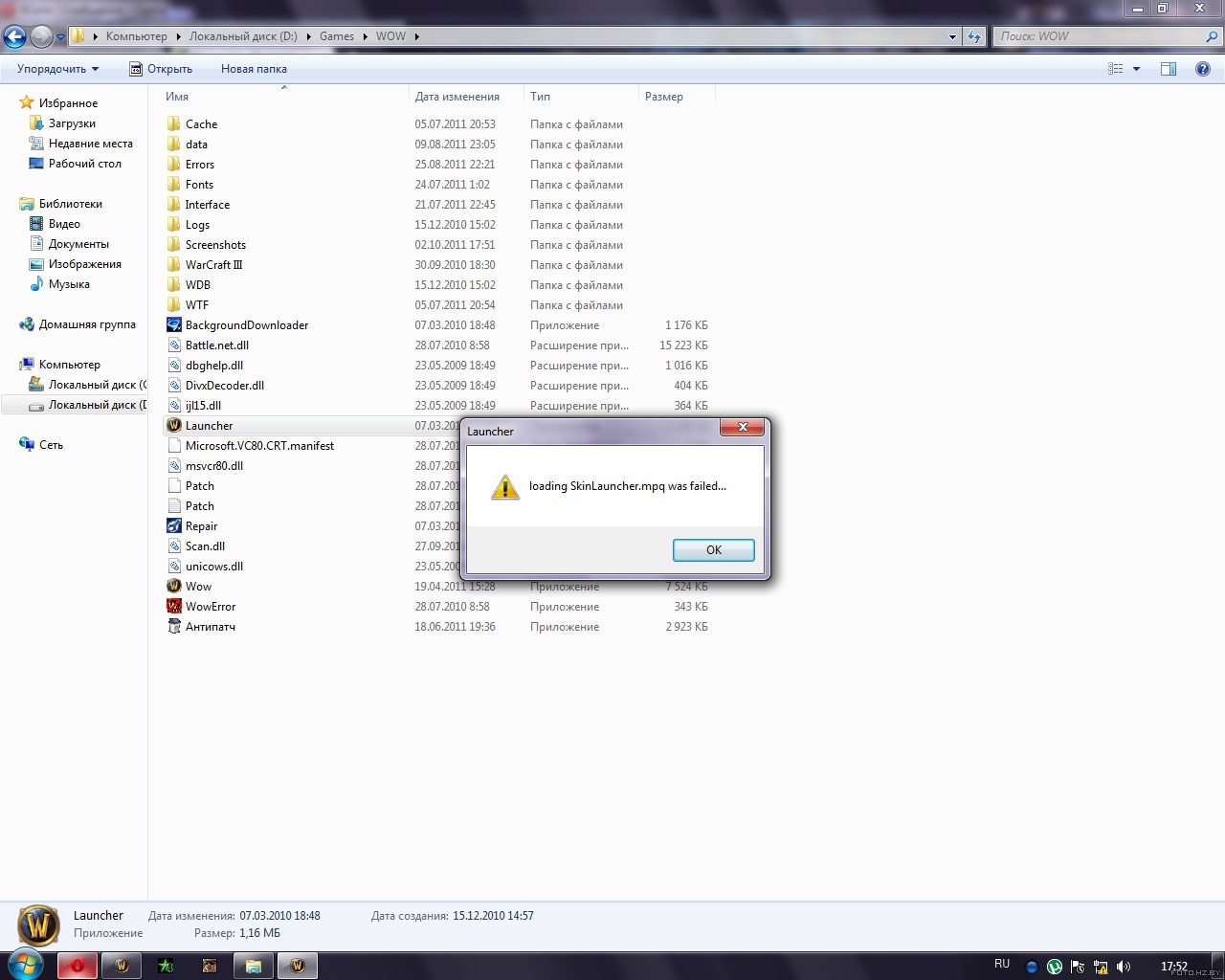Expand the arrow after WOW in breadcrumb

click(x=416, y=36)
